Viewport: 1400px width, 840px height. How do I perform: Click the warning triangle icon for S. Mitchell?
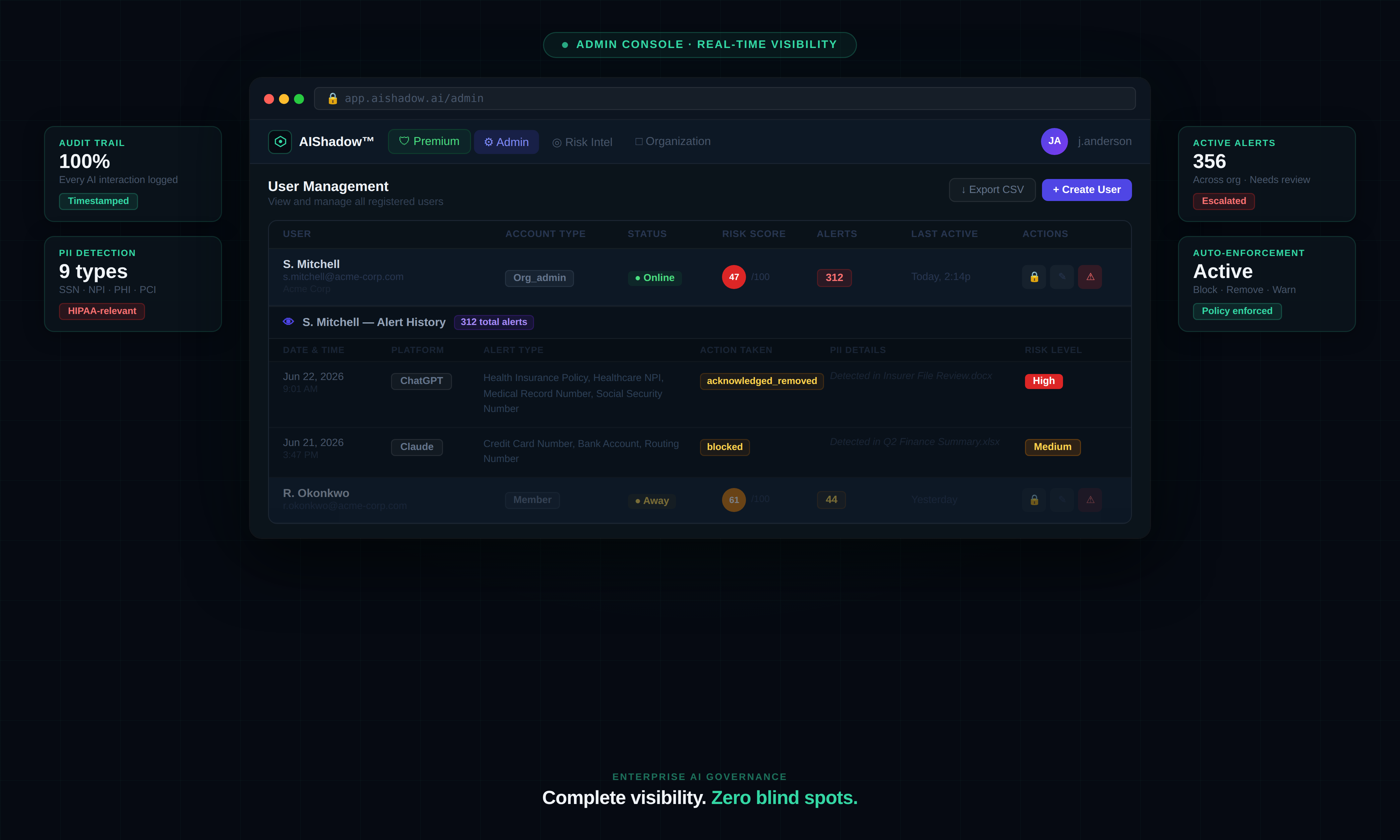1090,277
